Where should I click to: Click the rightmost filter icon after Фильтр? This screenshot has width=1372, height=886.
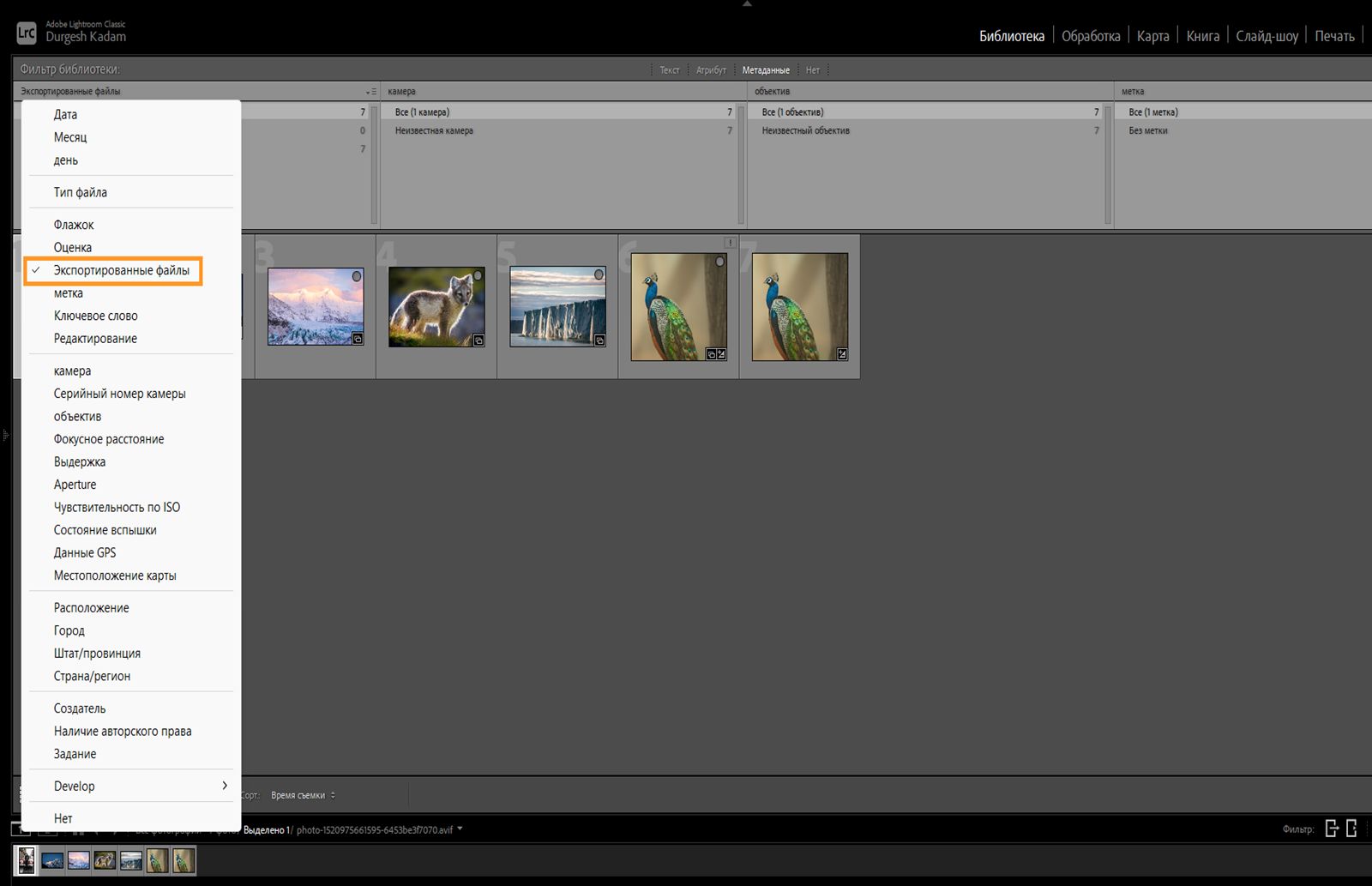[x=1351, y=829]
